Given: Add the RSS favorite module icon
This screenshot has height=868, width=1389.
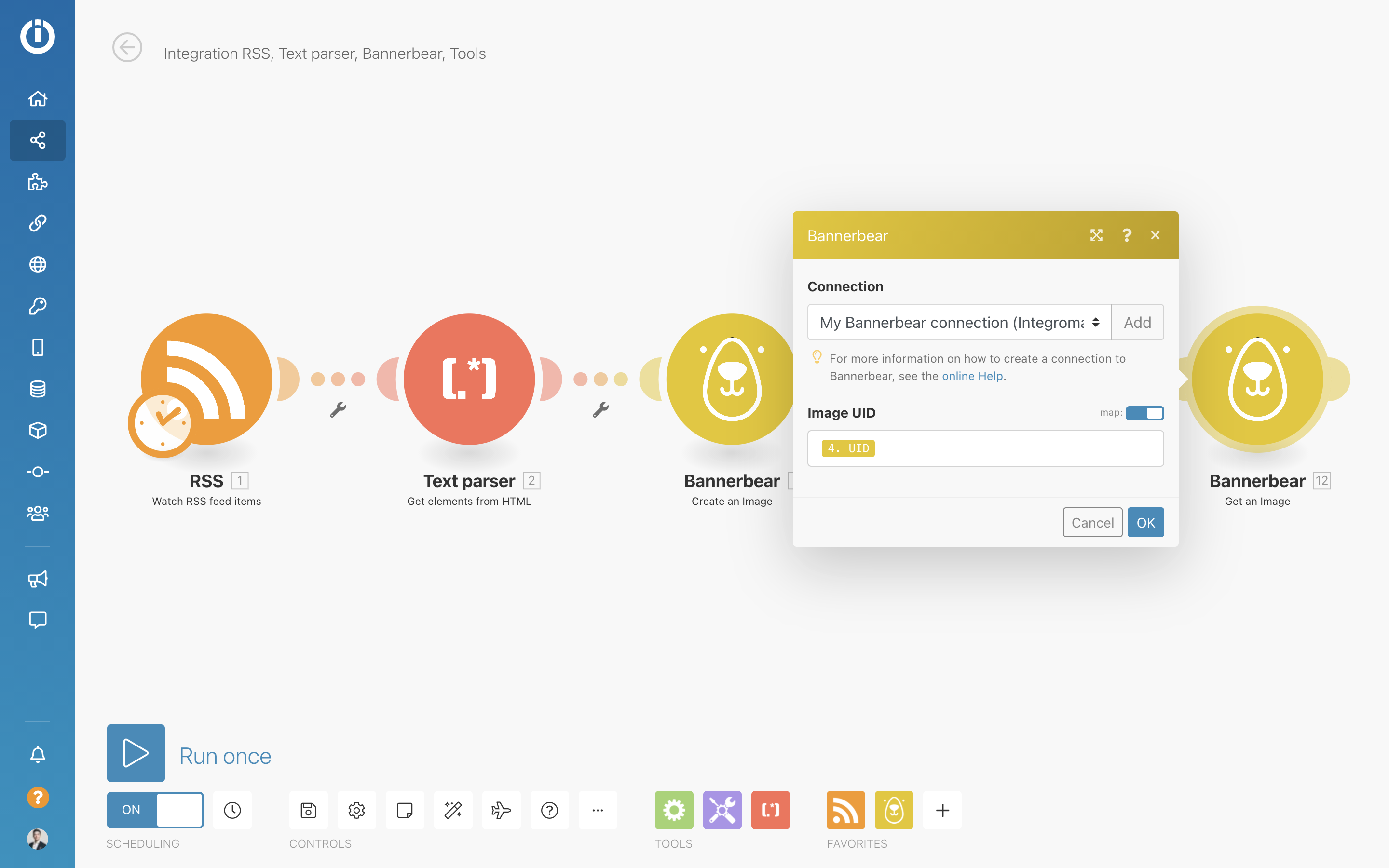Looking at the screenshot, I should 845,810.
